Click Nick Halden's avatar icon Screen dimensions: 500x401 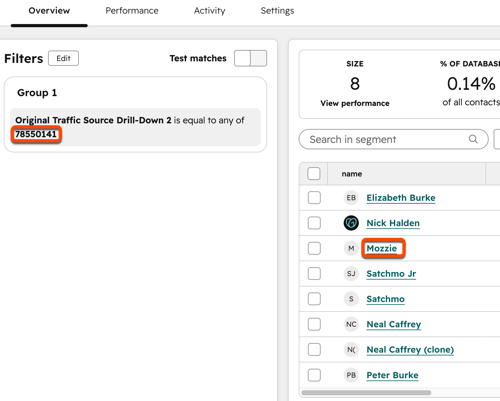click(x=351, y=223)
